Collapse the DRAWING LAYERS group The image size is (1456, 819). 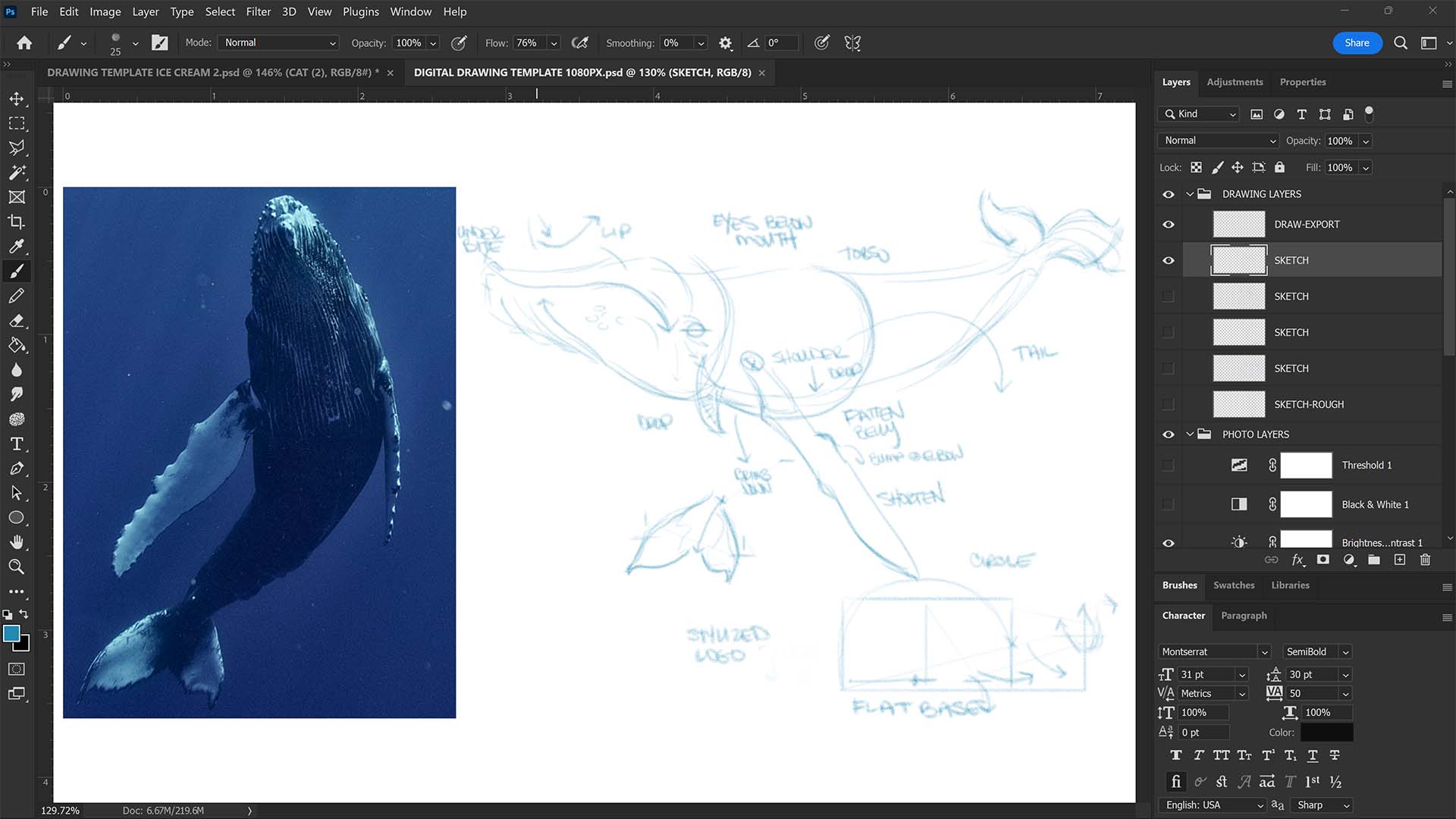(x=1189, y=194)
